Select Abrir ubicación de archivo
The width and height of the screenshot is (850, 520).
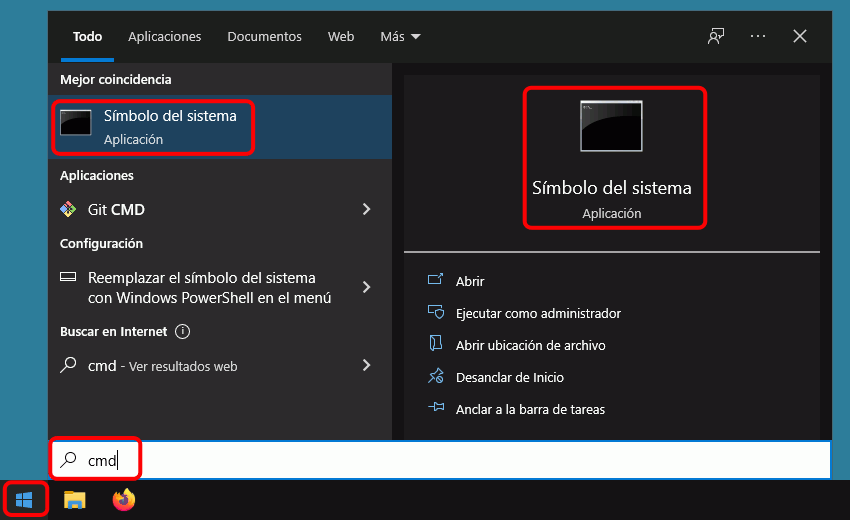tap(531, 345)
